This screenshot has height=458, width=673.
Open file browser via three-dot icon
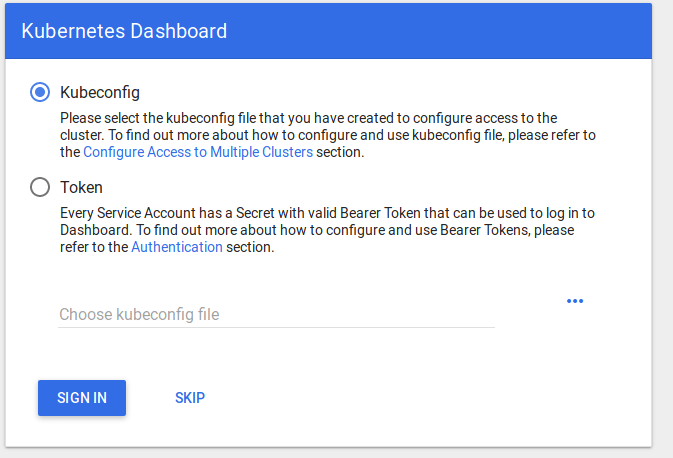coord(575,301)
